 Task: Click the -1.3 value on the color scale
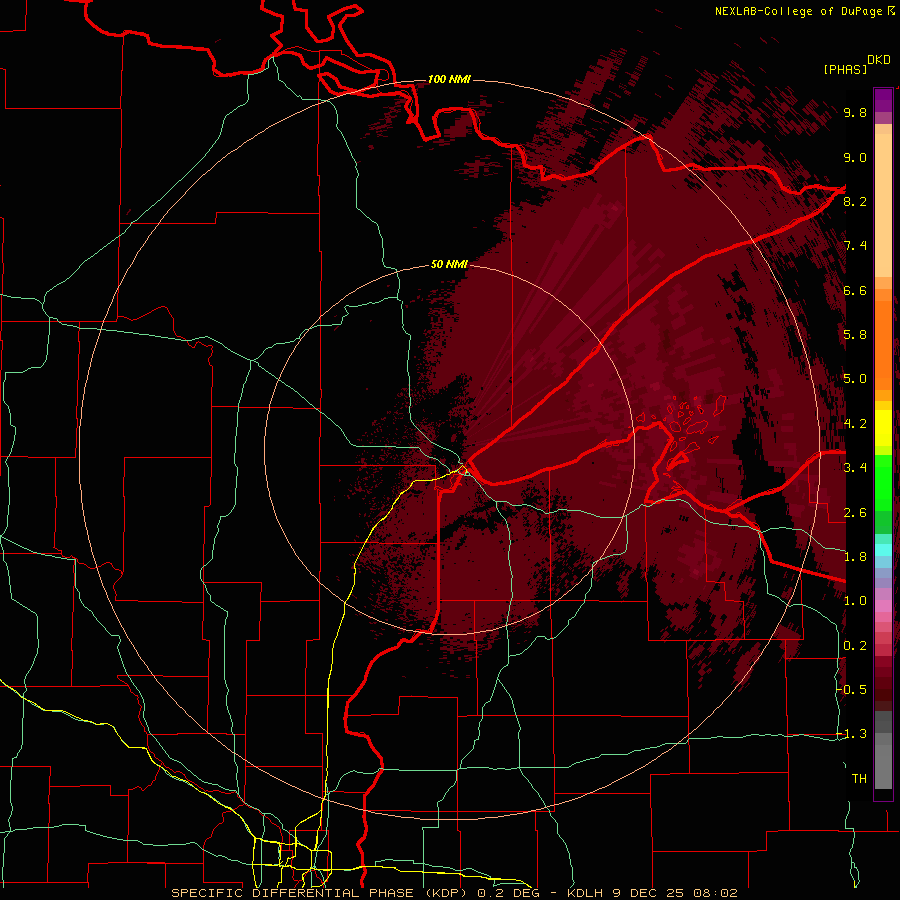pyautogui.click(x=852, y=734)
